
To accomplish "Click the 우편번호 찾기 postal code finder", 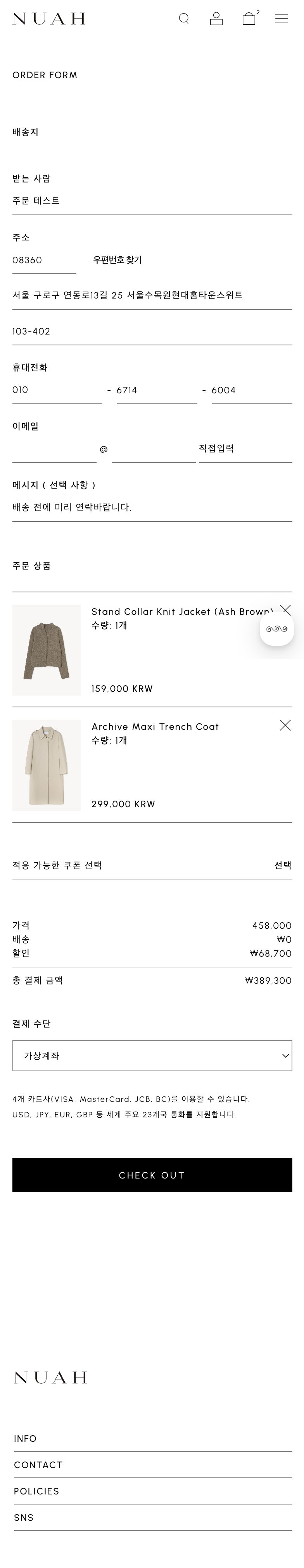I will tap(117, 260).
